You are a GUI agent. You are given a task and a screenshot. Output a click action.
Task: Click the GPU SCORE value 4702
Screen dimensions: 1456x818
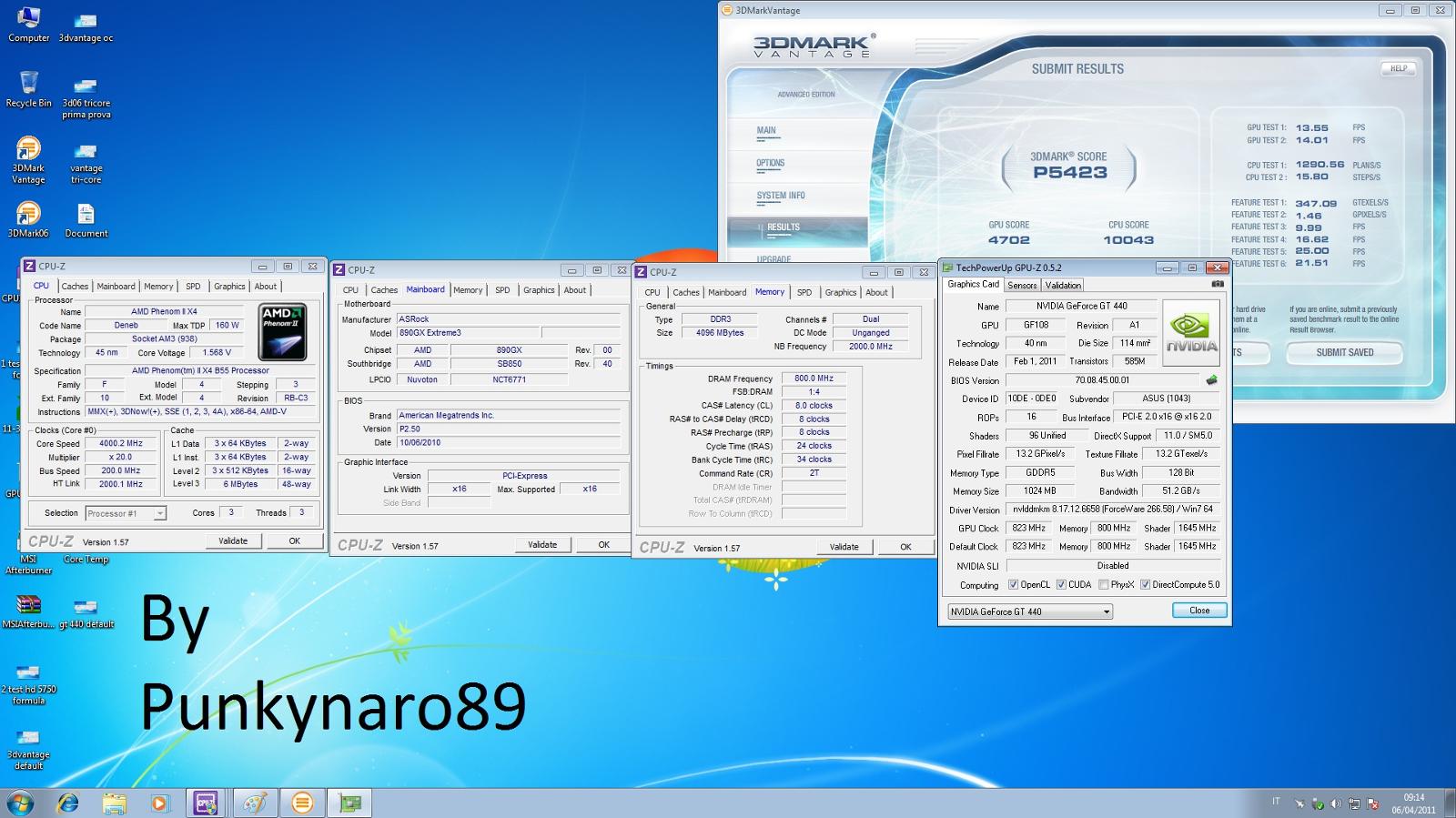(1009, 240)
